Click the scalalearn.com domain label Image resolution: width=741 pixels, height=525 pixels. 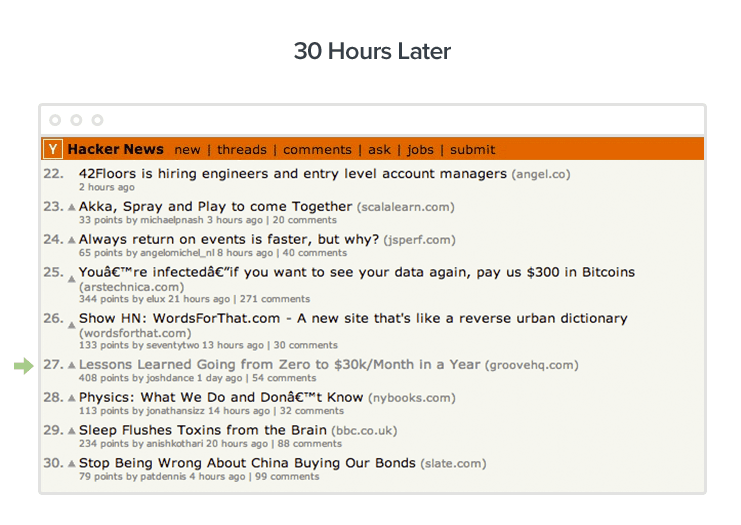pos(405,207)
